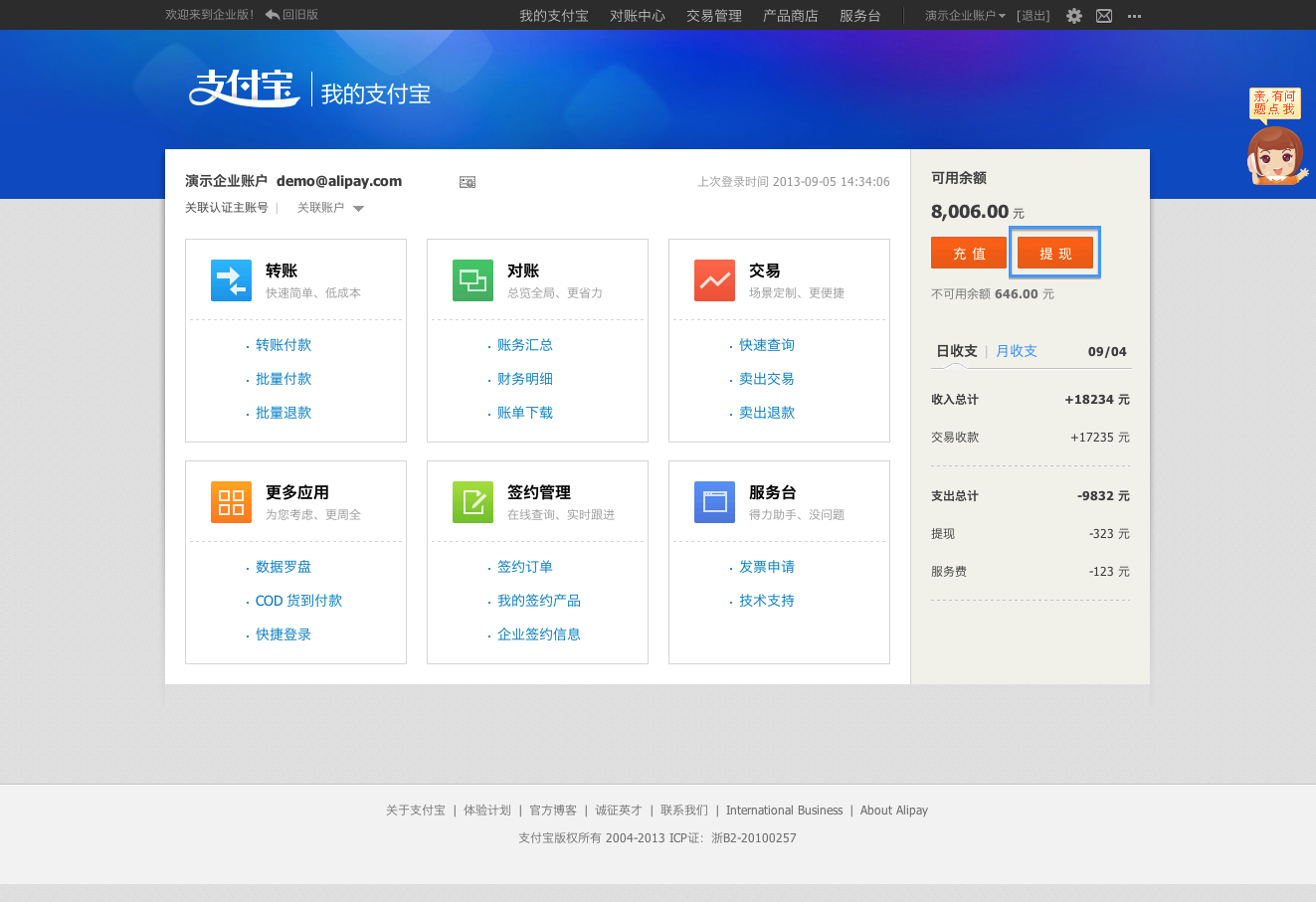Click 体验计划 in the footer
Screen dimensions: 1316x902
487,811
